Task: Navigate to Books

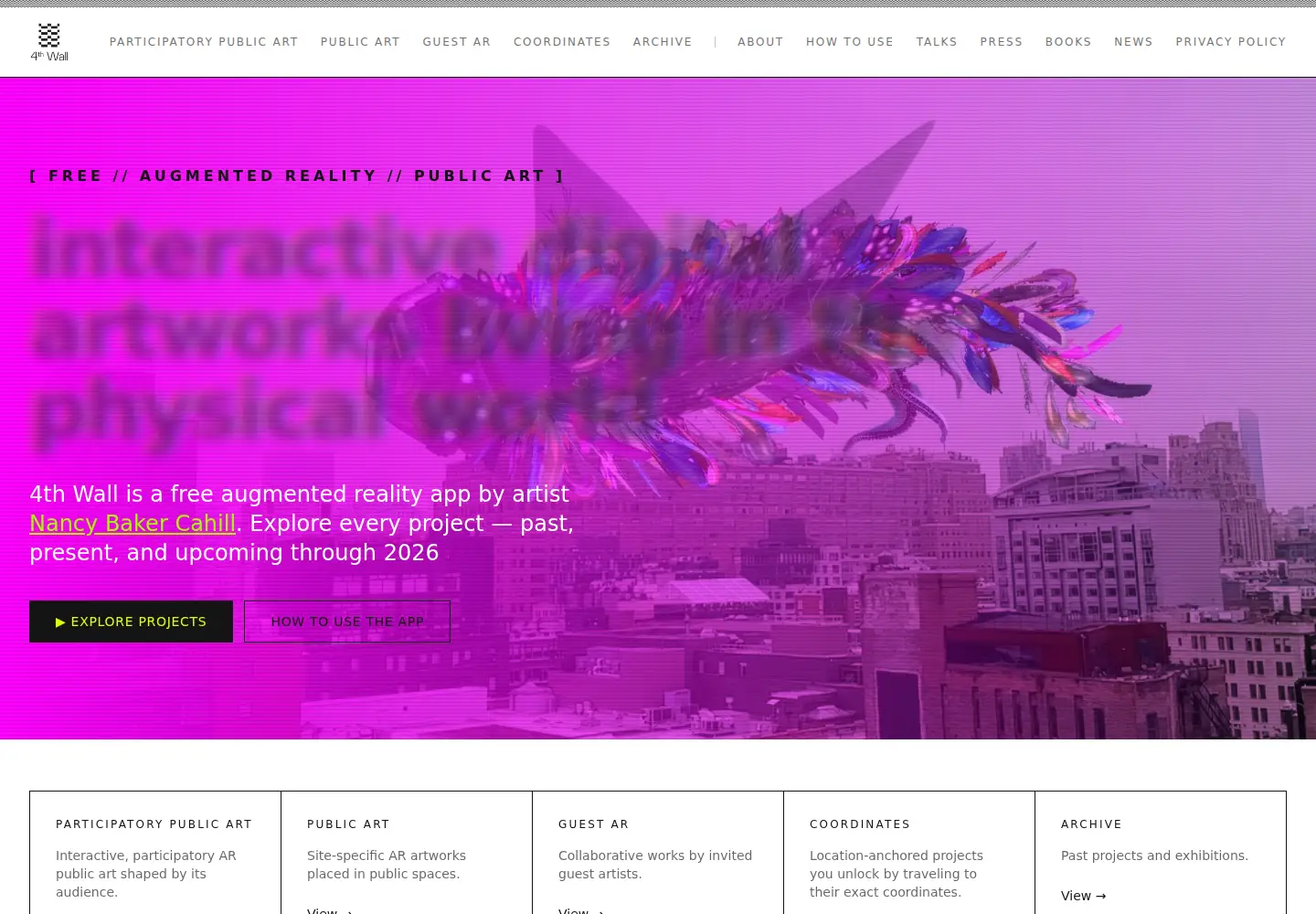Action: pos(1068,42)
